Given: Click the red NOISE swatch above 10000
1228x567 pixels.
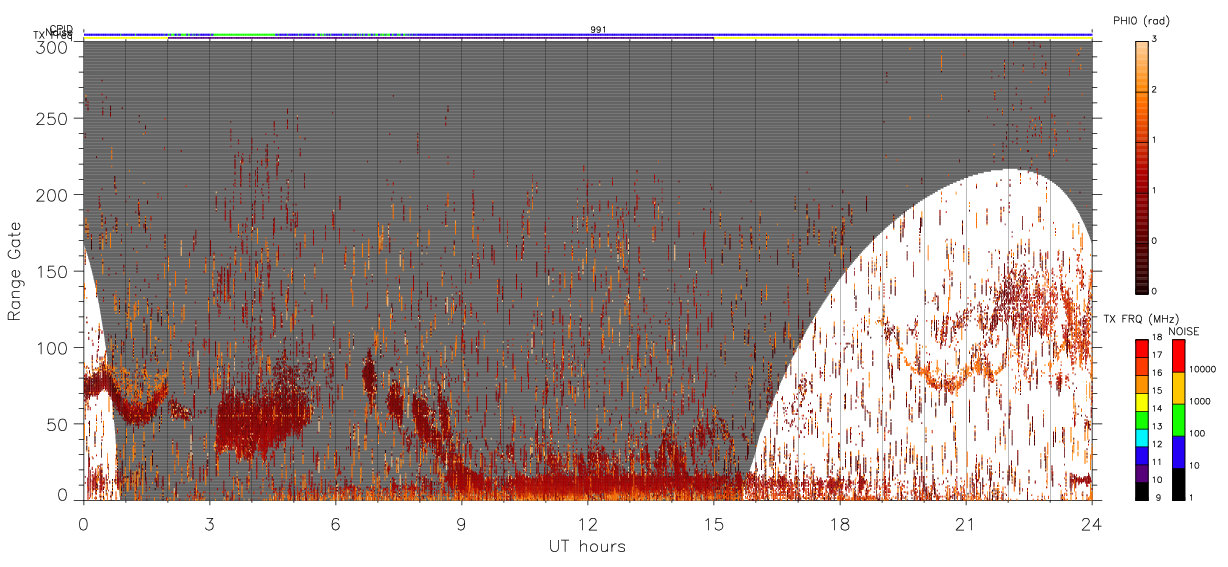Looking at the screenshot, I should 1177,356.
